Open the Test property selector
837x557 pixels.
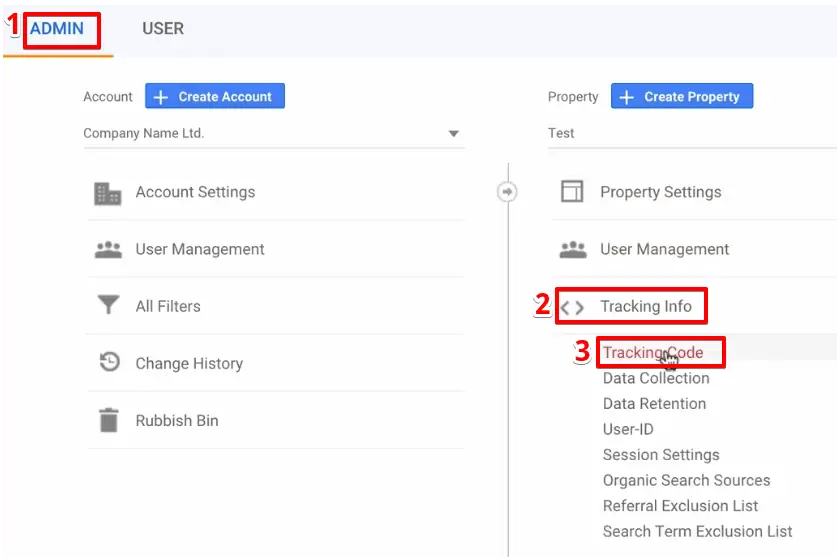coord(692,134)
